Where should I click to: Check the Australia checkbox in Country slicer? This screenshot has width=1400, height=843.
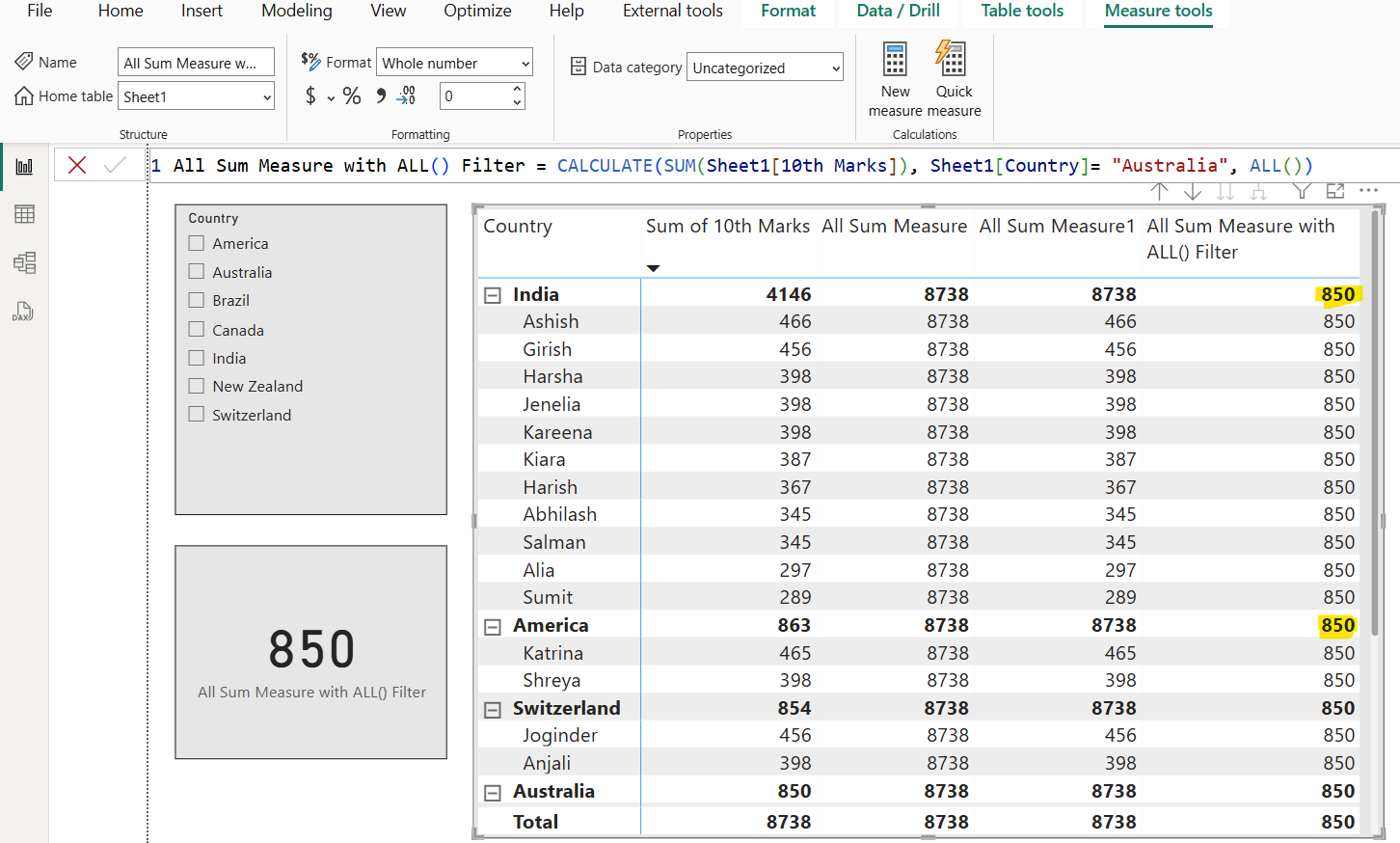[x=197, y=272]
